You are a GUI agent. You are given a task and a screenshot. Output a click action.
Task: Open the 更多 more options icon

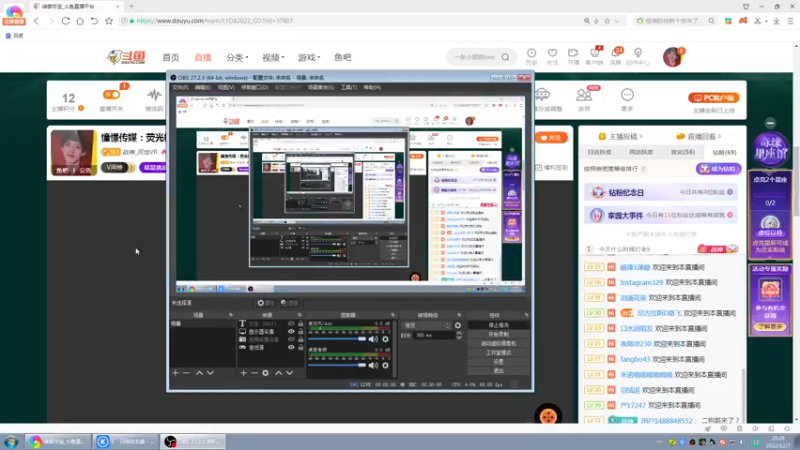pos(627,95)
